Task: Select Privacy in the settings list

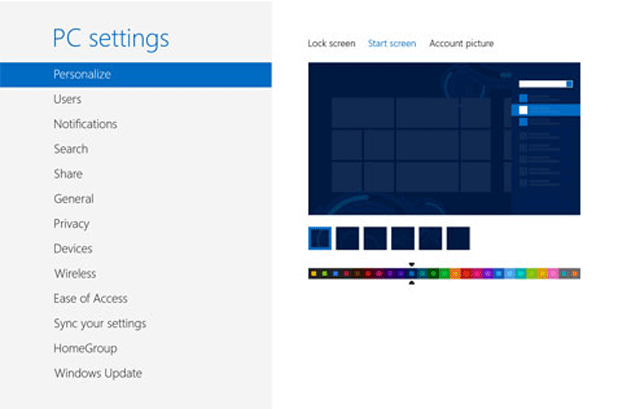Action: coord(71,224)
